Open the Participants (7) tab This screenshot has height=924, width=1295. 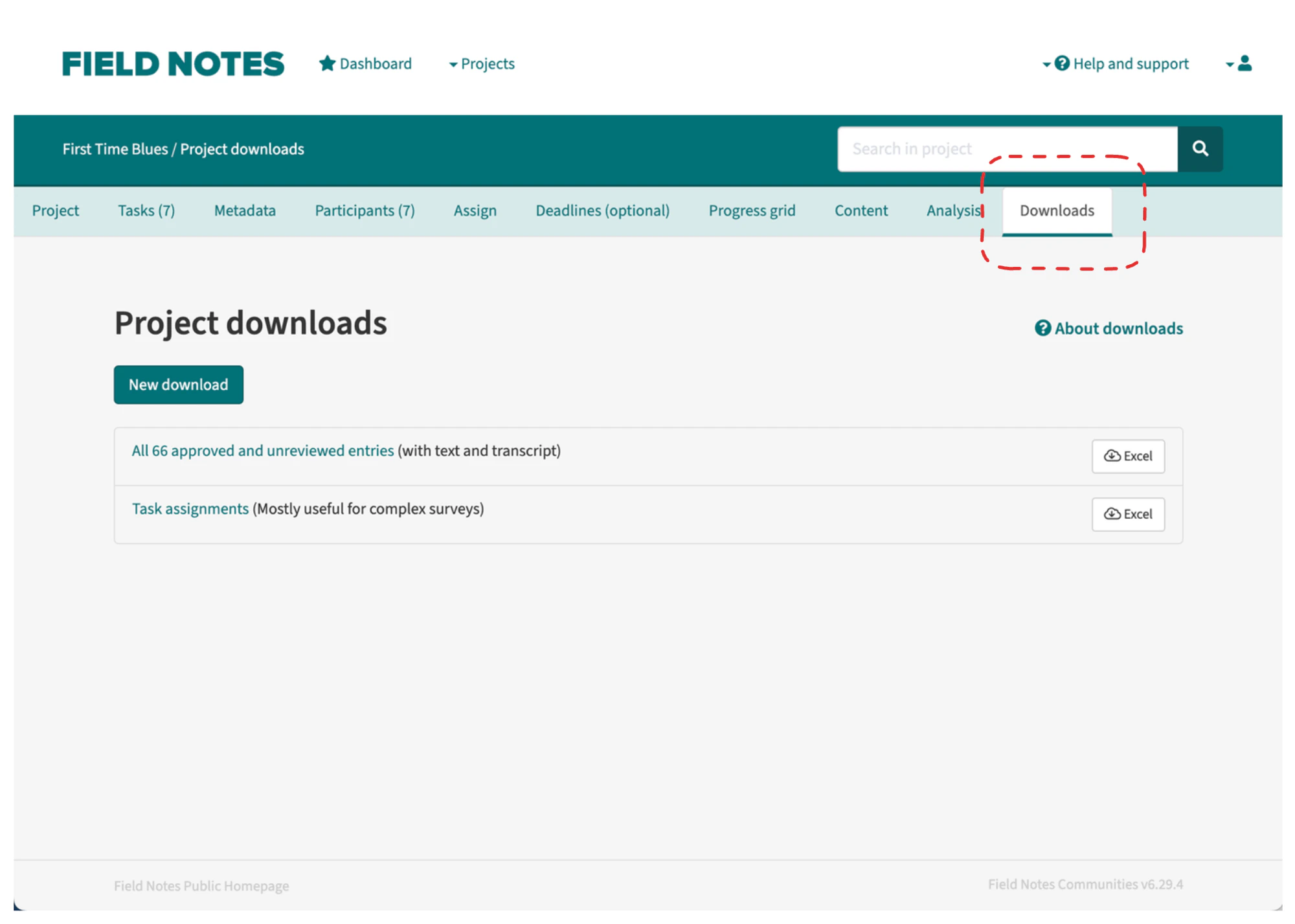[x=365, y=210]
